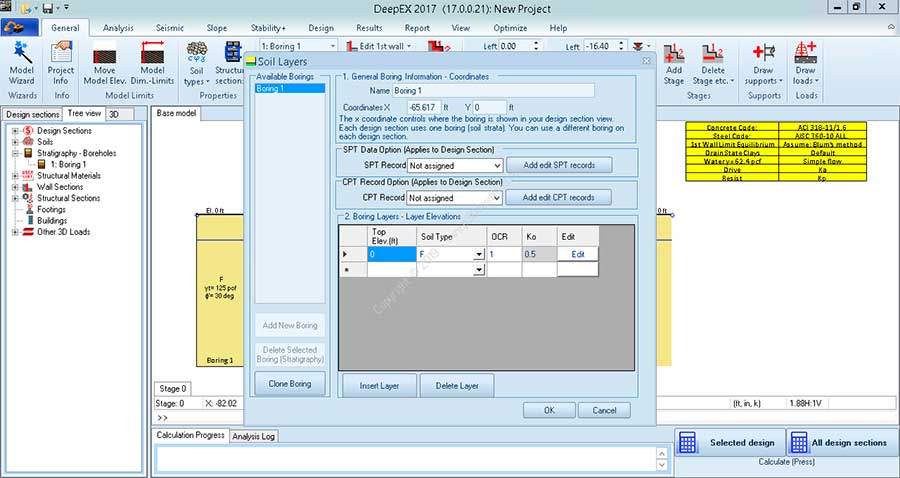The width and height of the screenshot is (900, 478).
Task: Open the Model Wizard tool
Action: point(21,62)
